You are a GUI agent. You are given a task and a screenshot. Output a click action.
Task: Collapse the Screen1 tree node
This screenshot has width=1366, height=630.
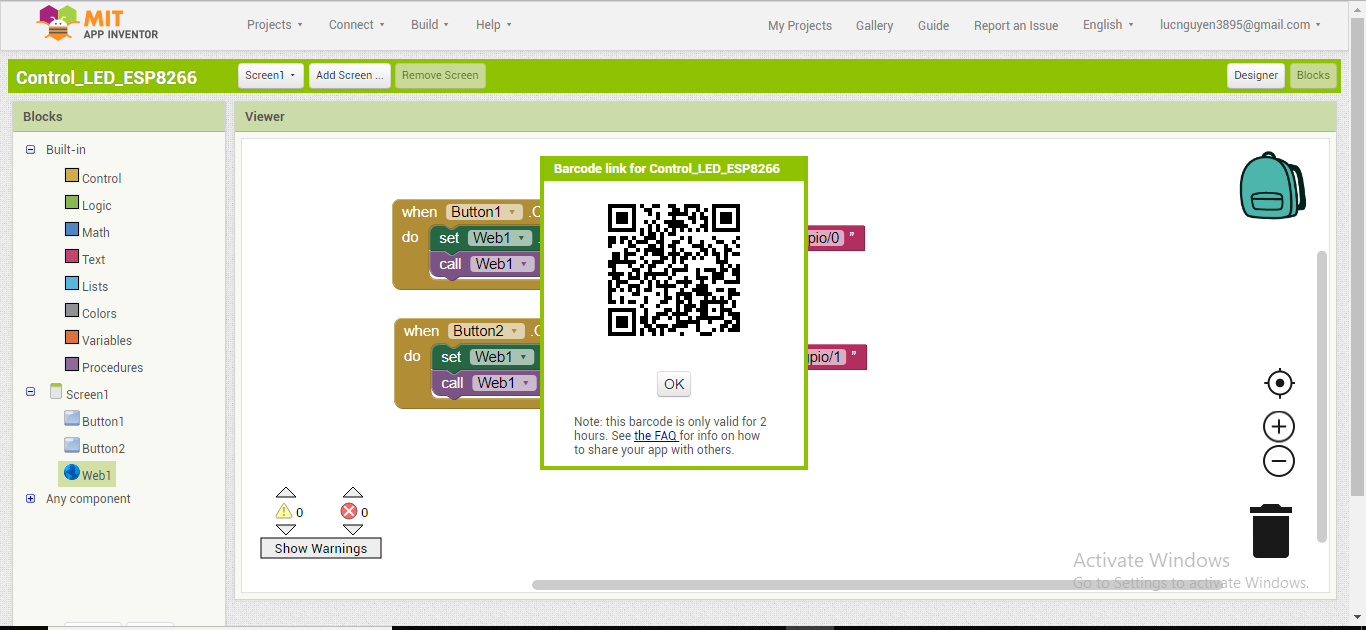pyautogui.click(x=31, y=392)
